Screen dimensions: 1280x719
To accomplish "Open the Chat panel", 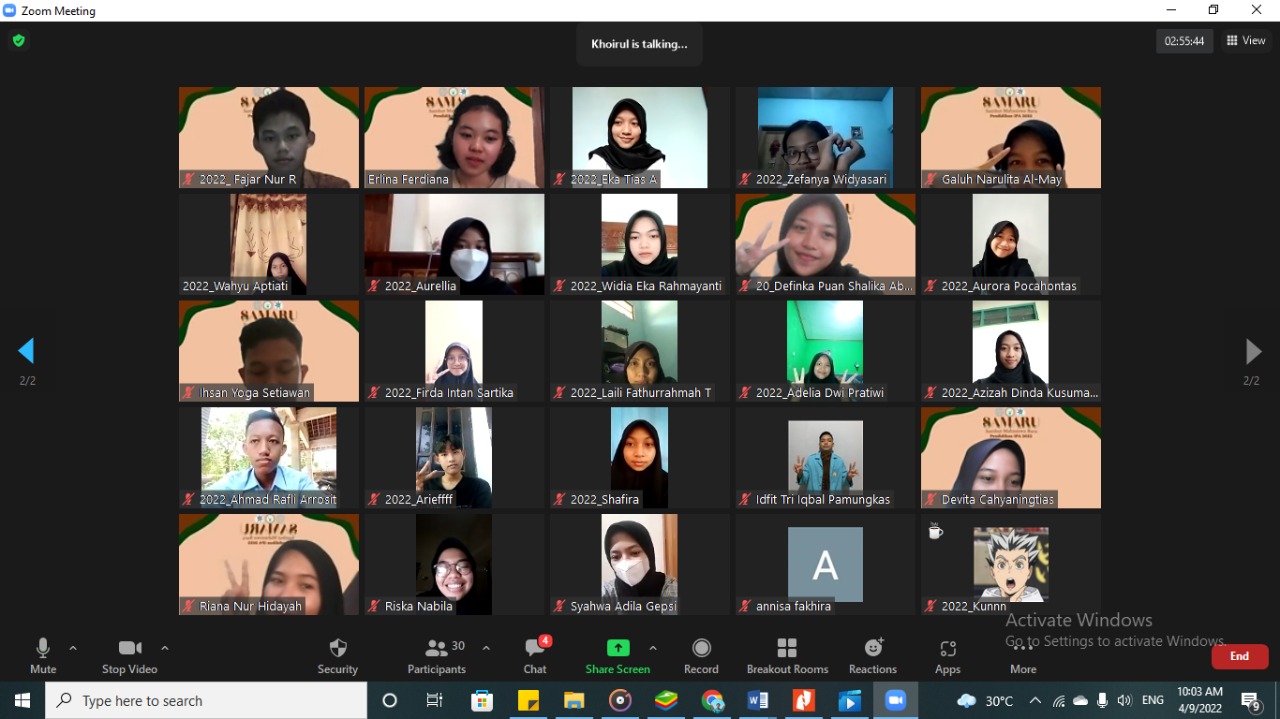I will tap(535, 655).
